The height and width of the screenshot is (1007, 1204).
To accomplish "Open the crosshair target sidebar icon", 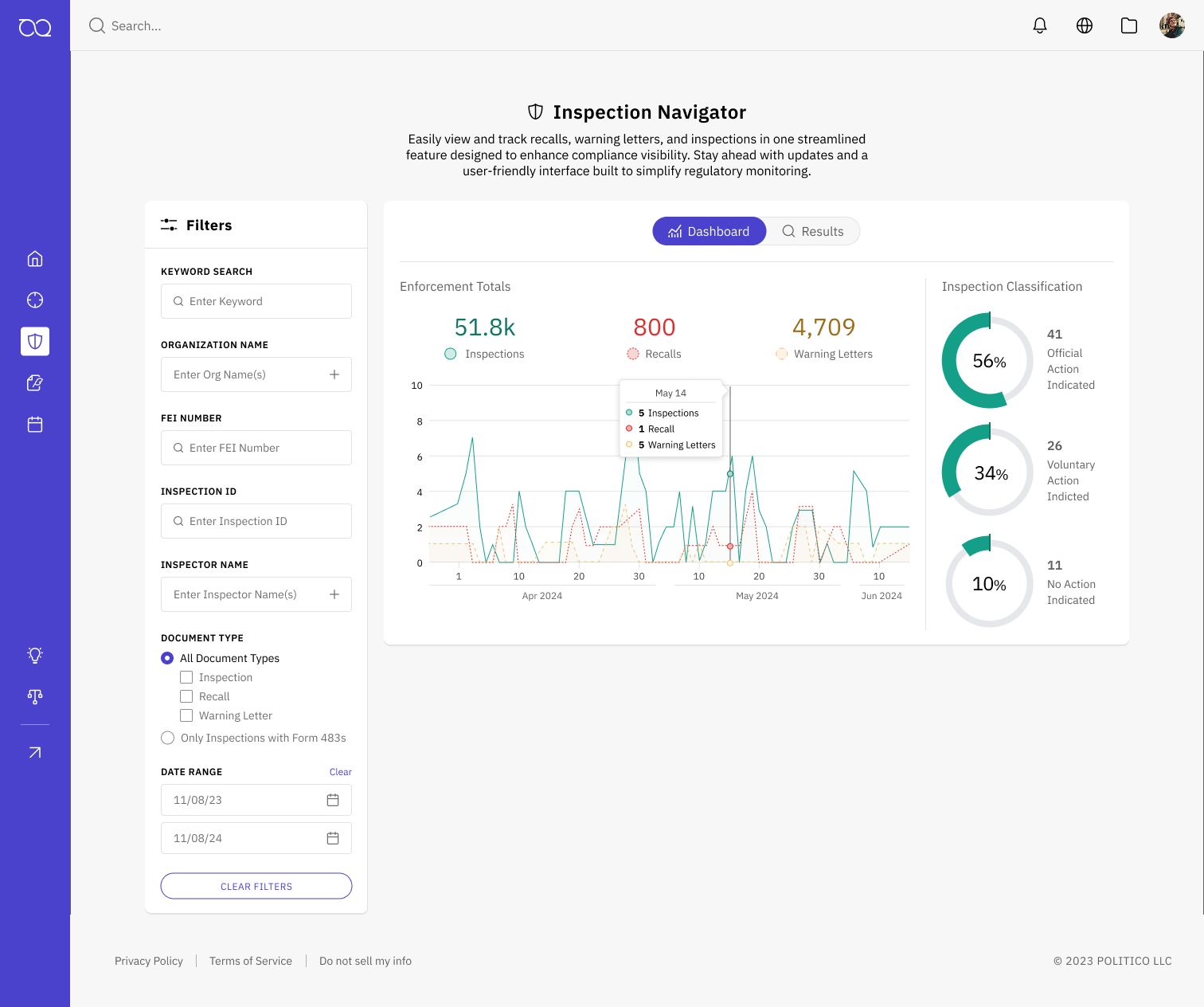I will (x=35, y=300).
